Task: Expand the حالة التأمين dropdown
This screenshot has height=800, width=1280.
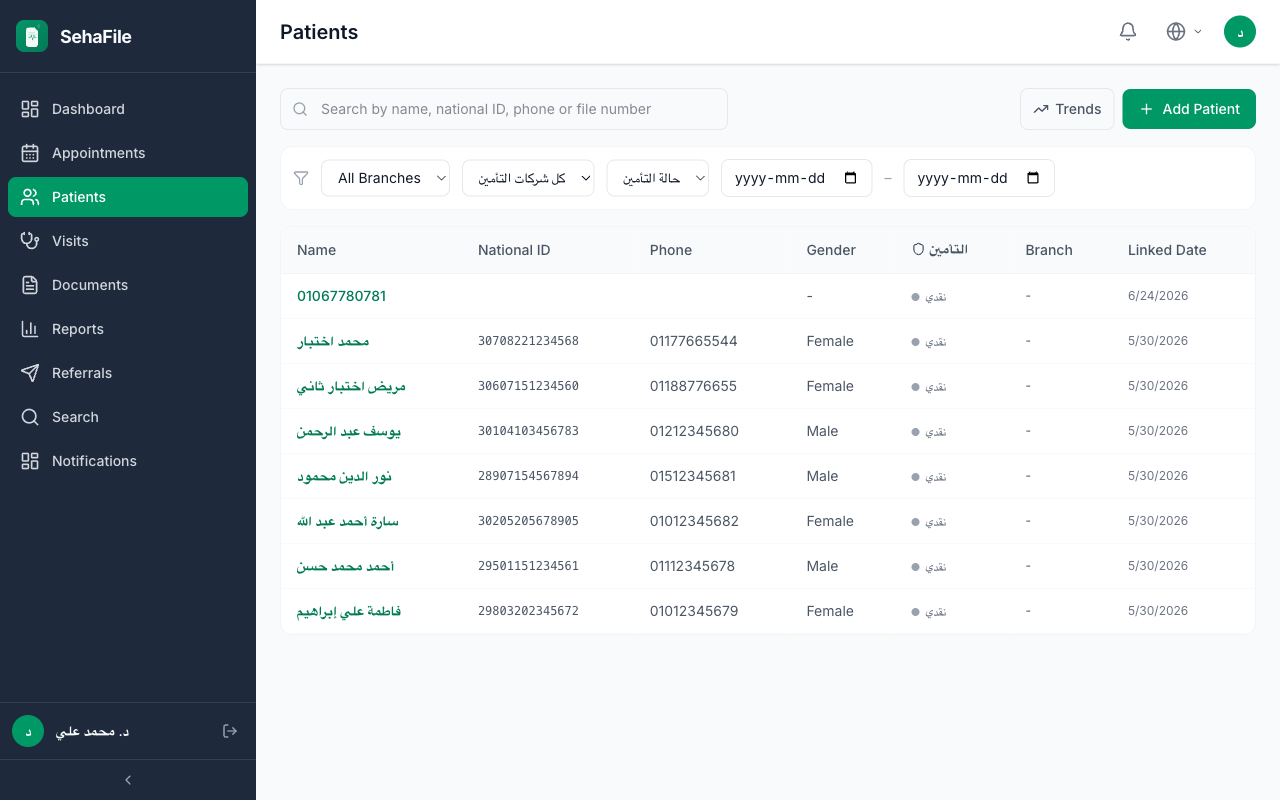Action: pyautogui.click(x=658, y=178)
